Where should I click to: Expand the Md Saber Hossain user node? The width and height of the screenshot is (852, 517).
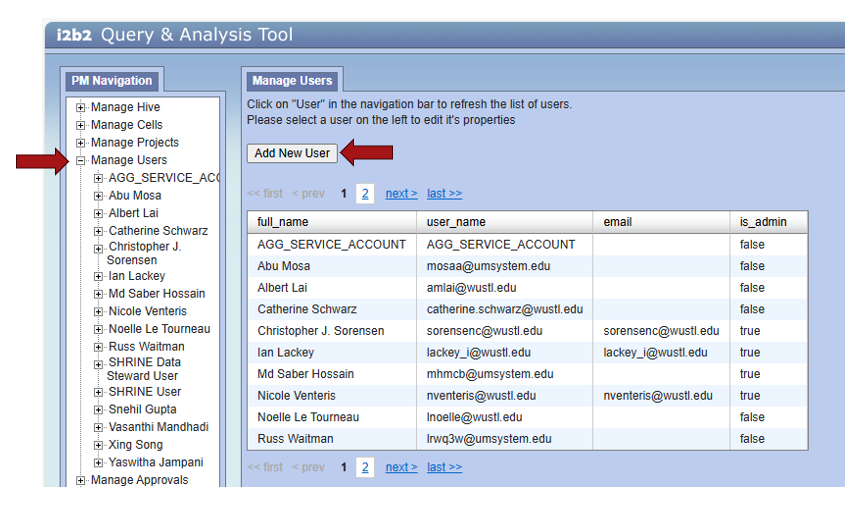tap(98, 294)
